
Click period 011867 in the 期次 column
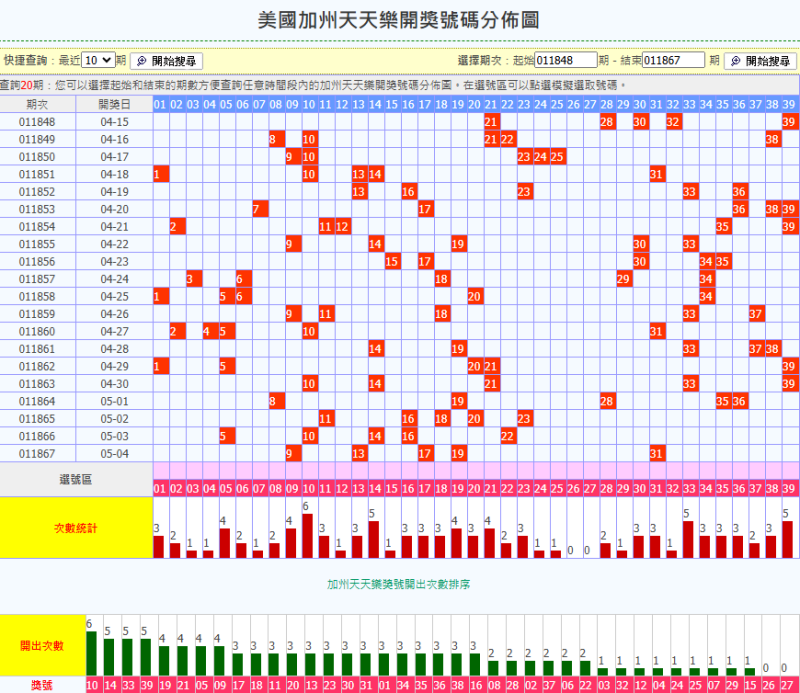pos(37,454)
